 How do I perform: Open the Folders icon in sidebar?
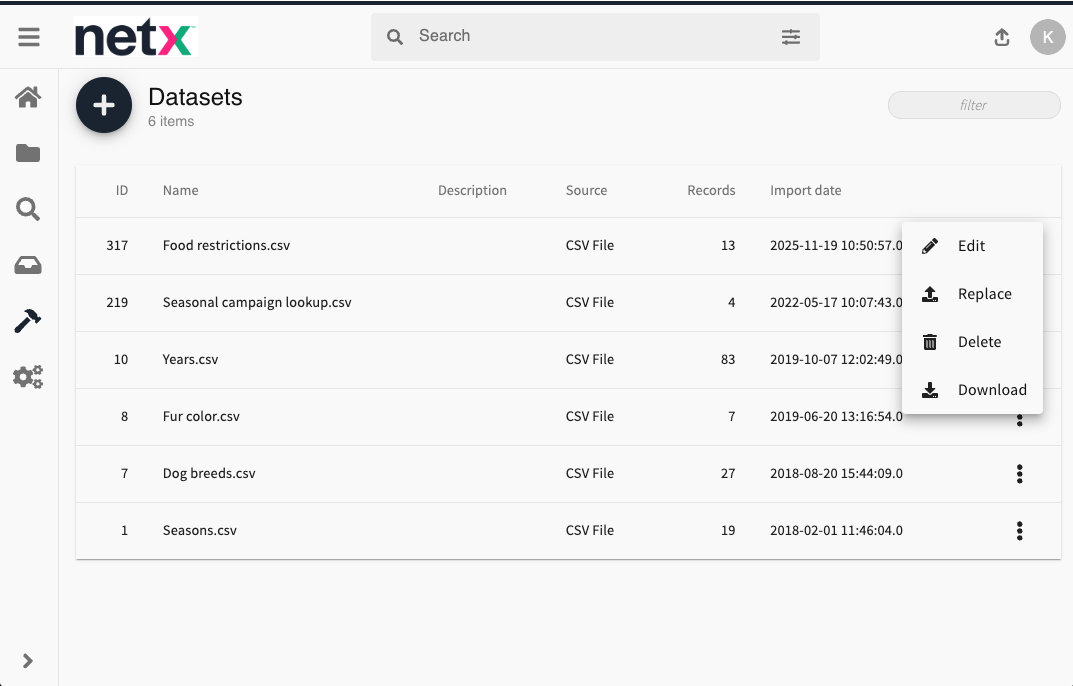28,153
